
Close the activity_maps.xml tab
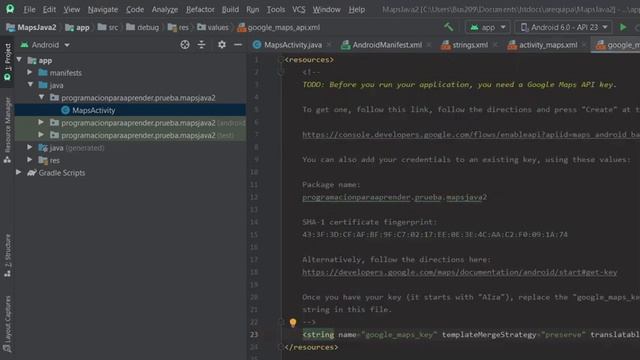coord(584,45)
